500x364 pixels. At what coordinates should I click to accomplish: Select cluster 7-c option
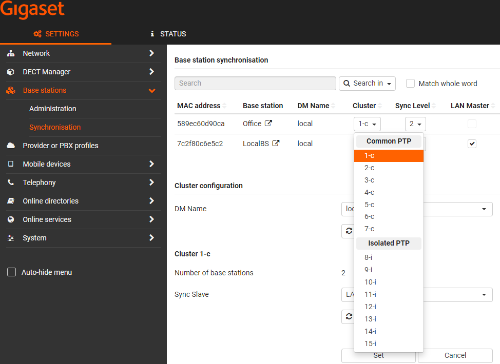point(389,229)
